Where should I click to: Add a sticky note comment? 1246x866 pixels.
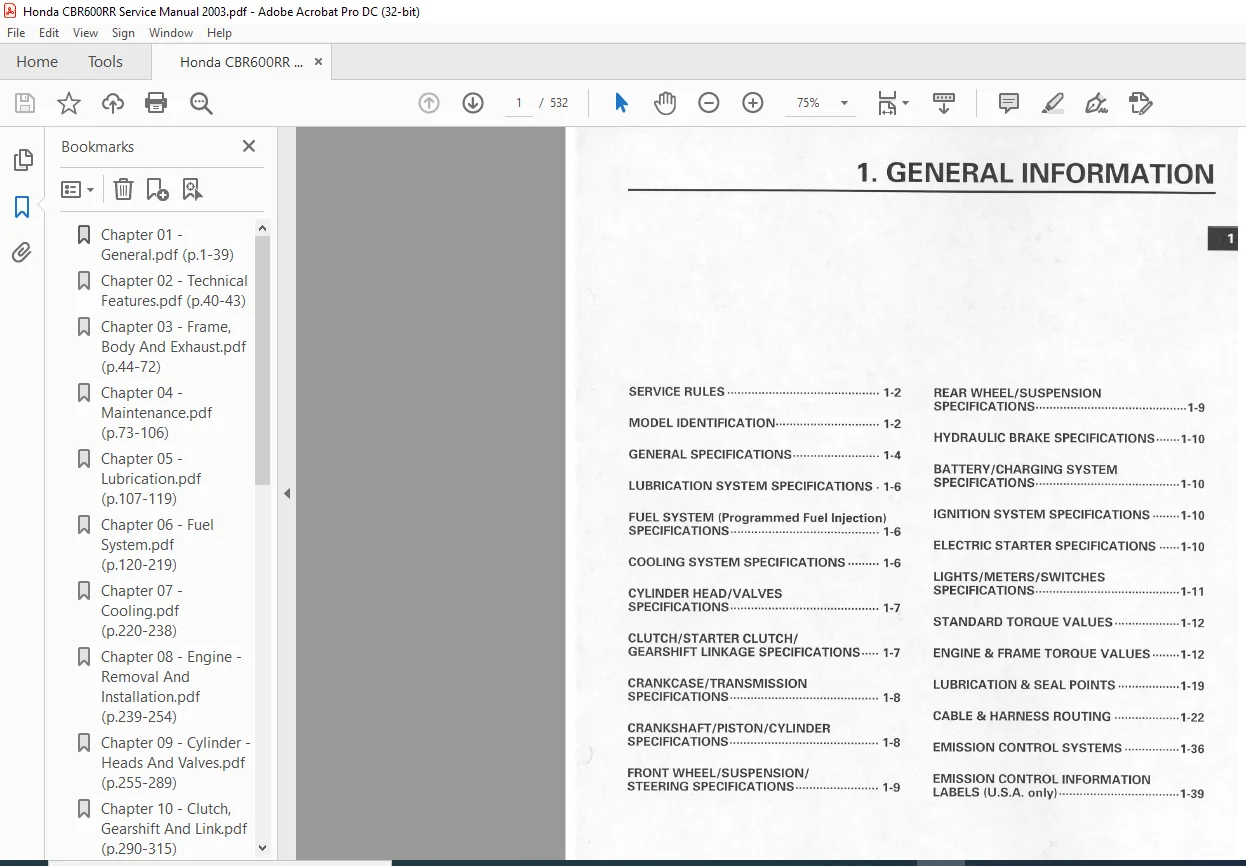click(1009, 103)
